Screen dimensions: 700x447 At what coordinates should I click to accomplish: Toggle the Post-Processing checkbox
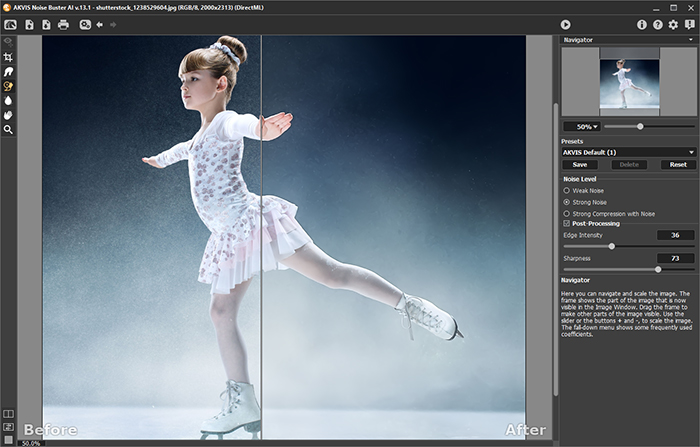568,224
